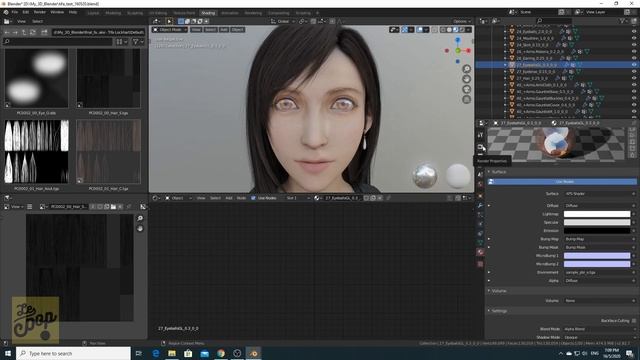Viewport: 640px width, 360px height.
Task: Create new folder in file browser
Action: point(44,32)
